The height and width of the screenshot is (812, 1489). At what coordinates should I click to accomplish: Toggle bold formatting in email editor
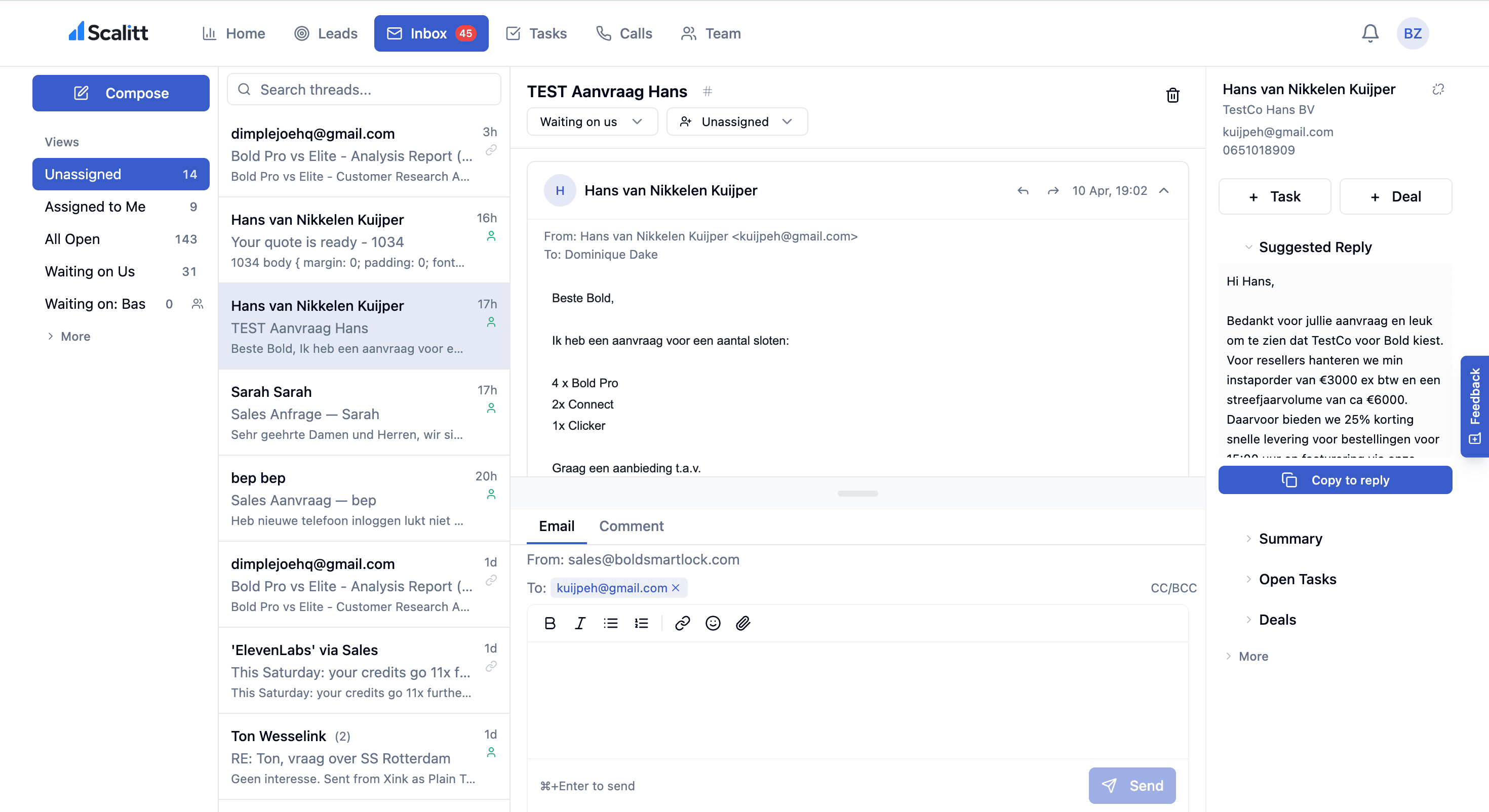pyautogui.click(x=550, y=623)
